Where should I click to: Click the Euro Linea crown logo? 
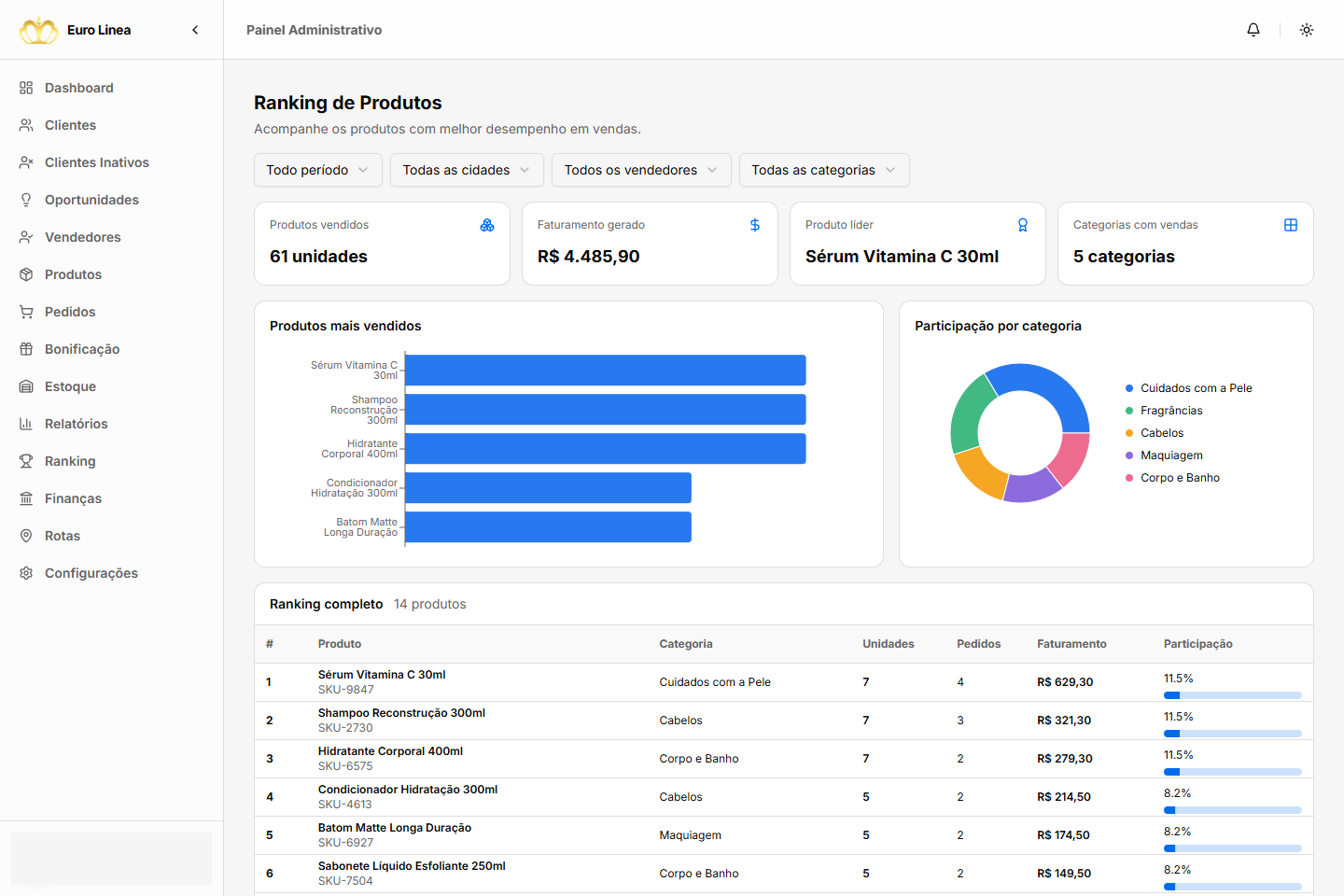39,30
